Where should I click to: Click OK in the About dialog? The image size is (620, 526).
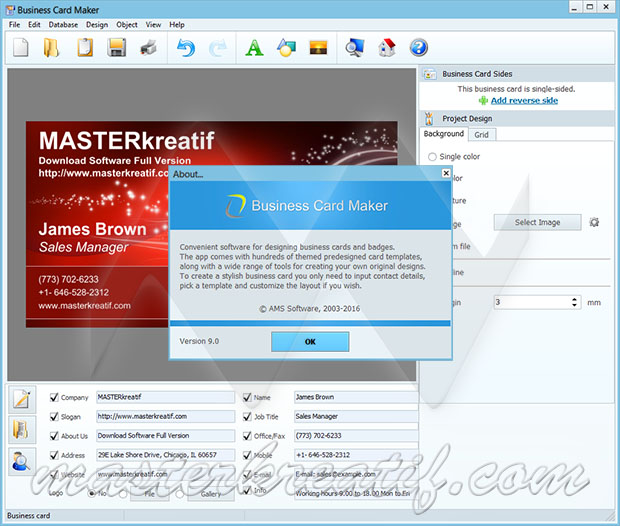click(x=310, y=342)
